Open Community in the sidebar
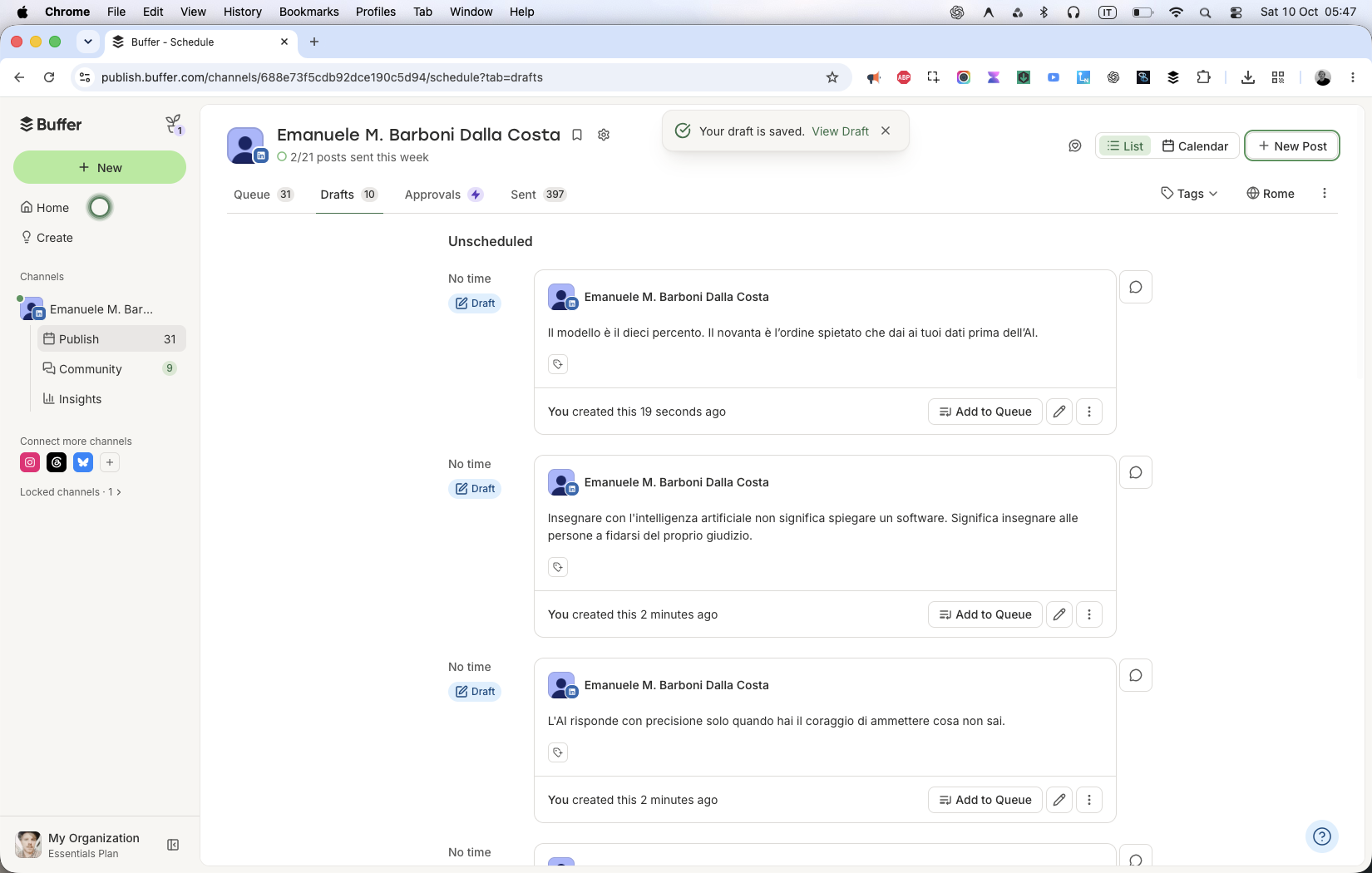The height and width of the screenshot is (873, 1372). 111,369
